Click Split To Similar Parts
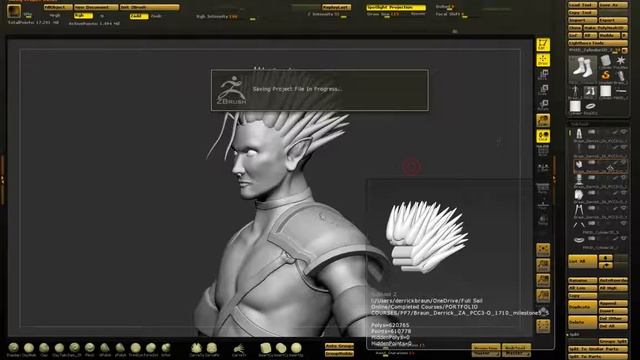 (x=598, y=349)
